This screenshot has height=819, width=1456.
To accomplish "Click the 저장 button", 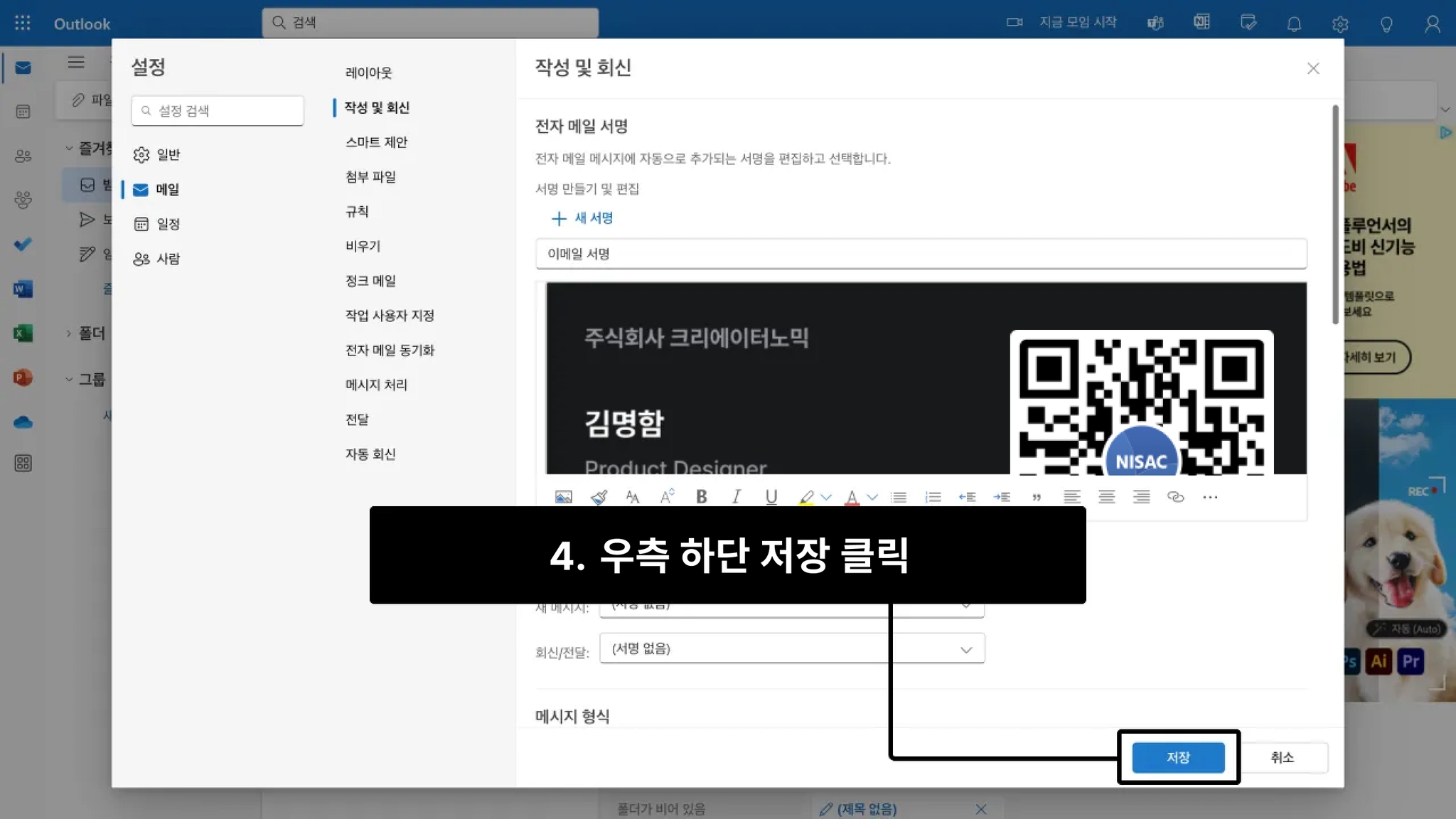I will [1178, 757].
